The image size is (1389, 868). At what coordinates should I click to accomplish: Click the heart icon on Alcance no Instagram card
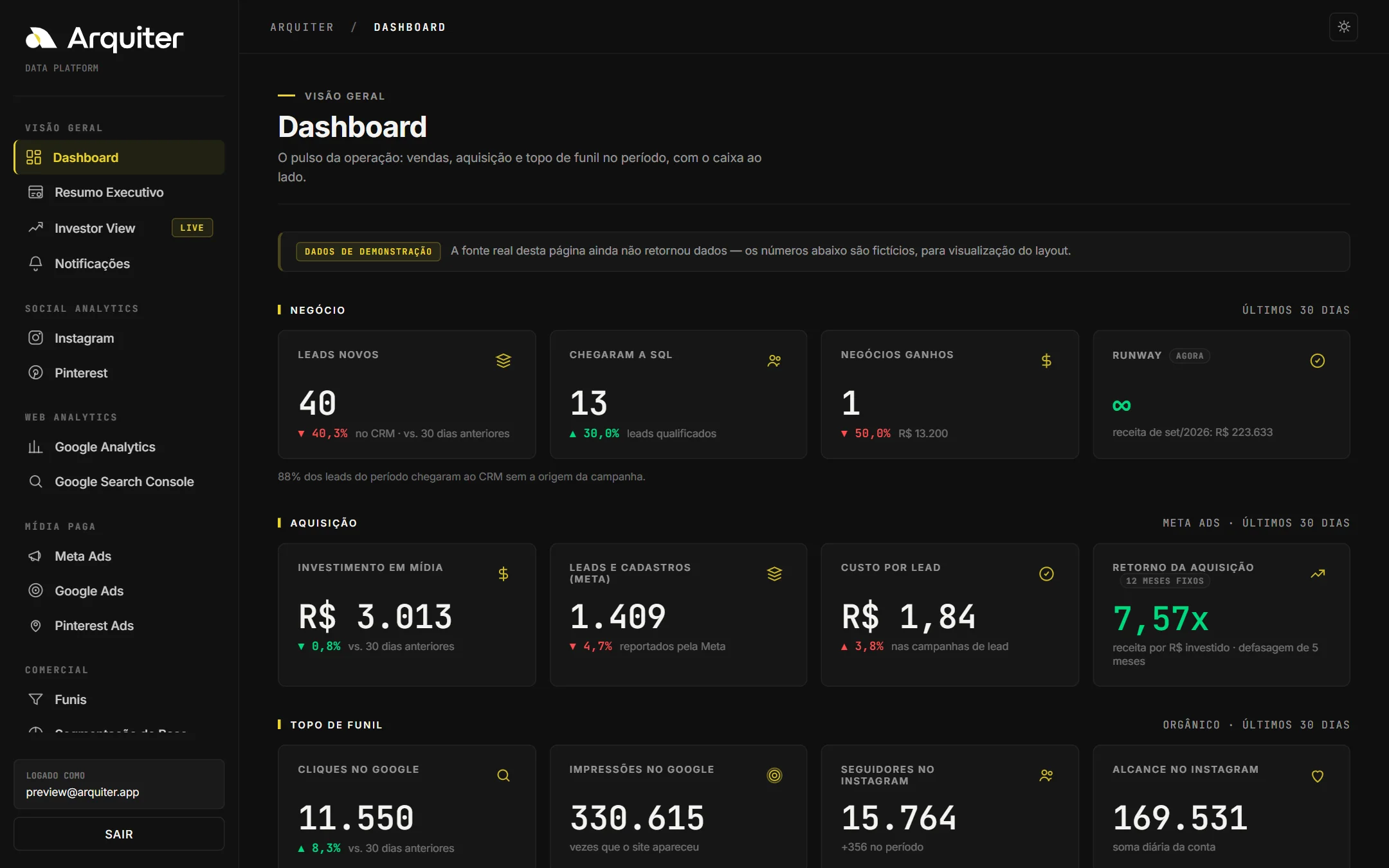pos(1318,776)
